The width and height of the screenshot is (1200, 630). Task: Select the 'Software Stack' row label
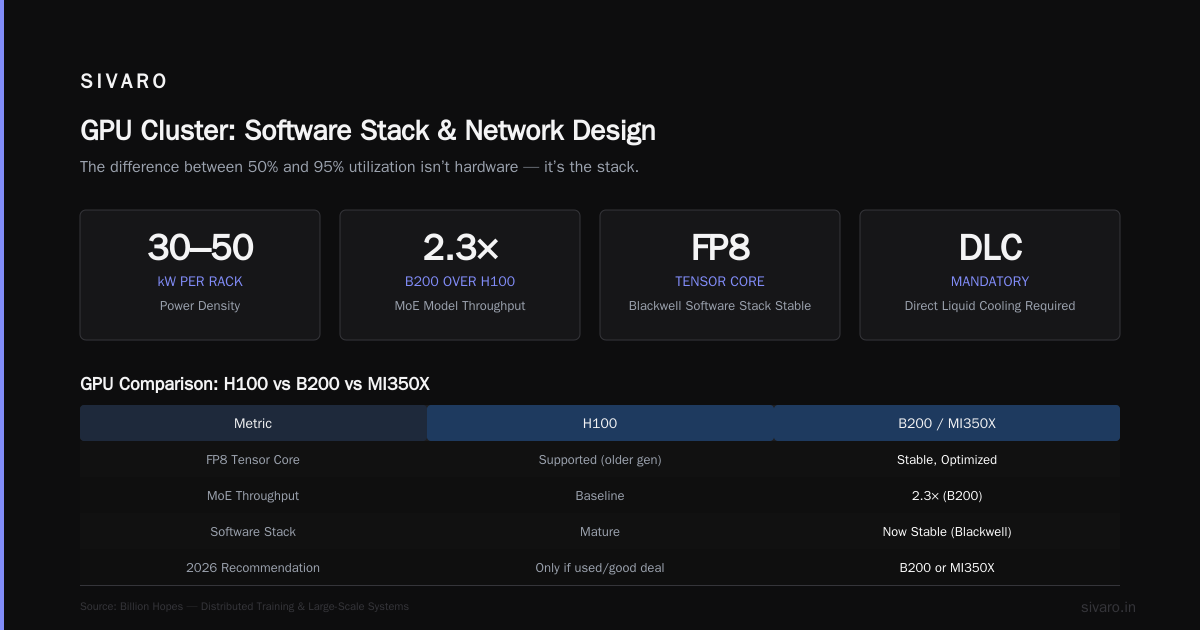click(x=253, y=532)
